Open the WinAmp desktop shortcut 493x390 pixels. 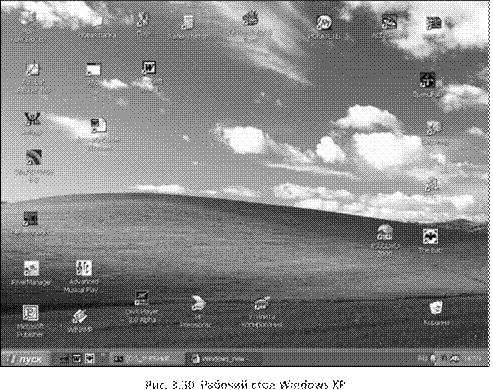click(x=79, y=317)
